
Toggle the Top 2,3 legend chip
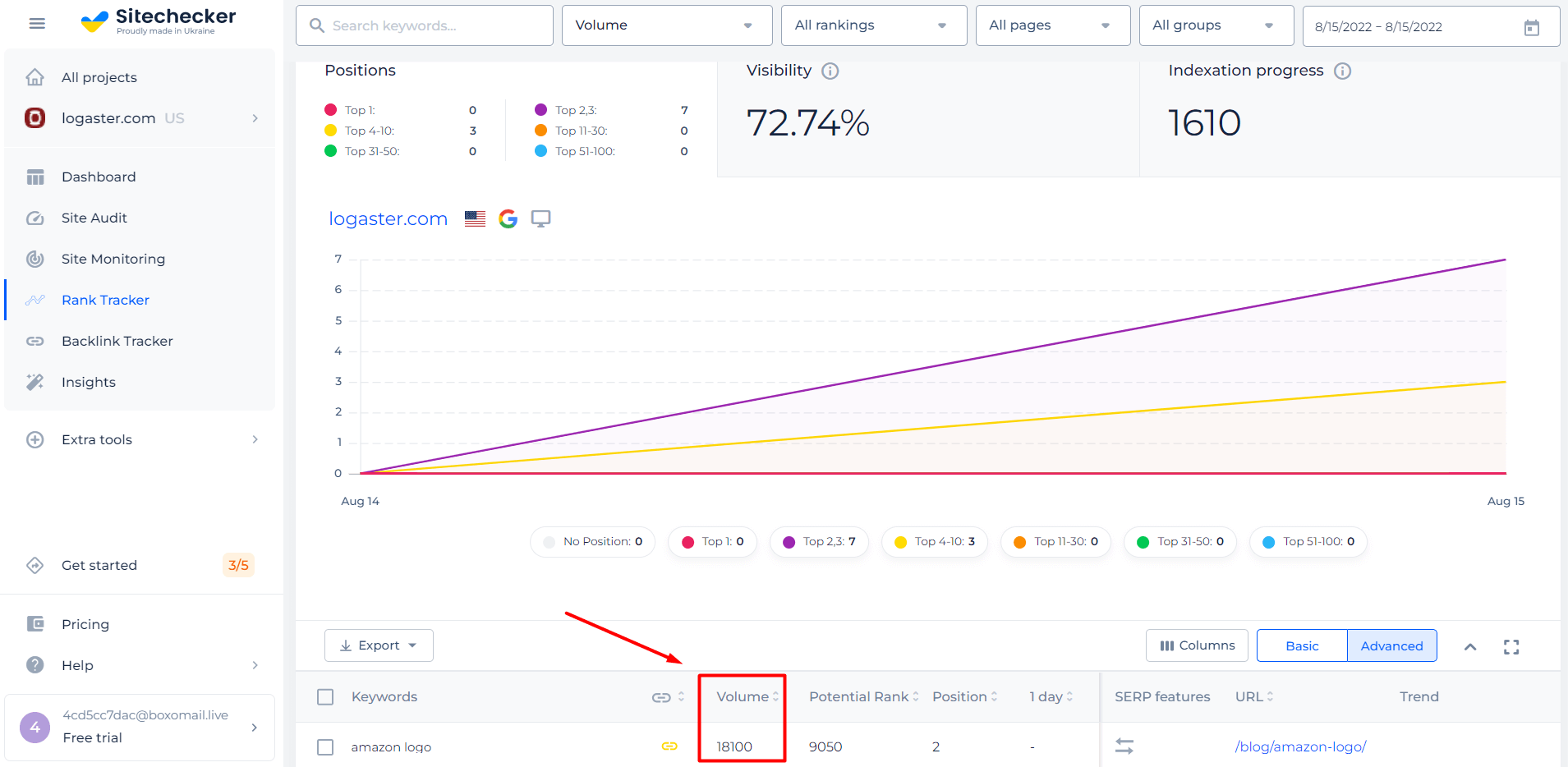819,542
